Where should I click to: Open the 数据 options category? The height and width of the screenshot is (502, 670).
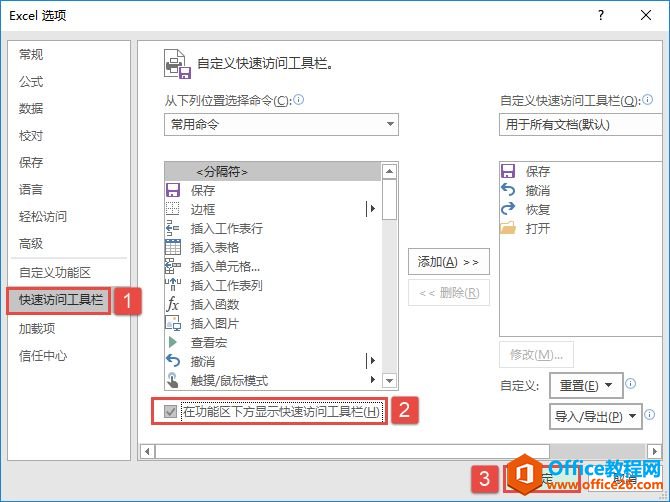tap(31, 108)
